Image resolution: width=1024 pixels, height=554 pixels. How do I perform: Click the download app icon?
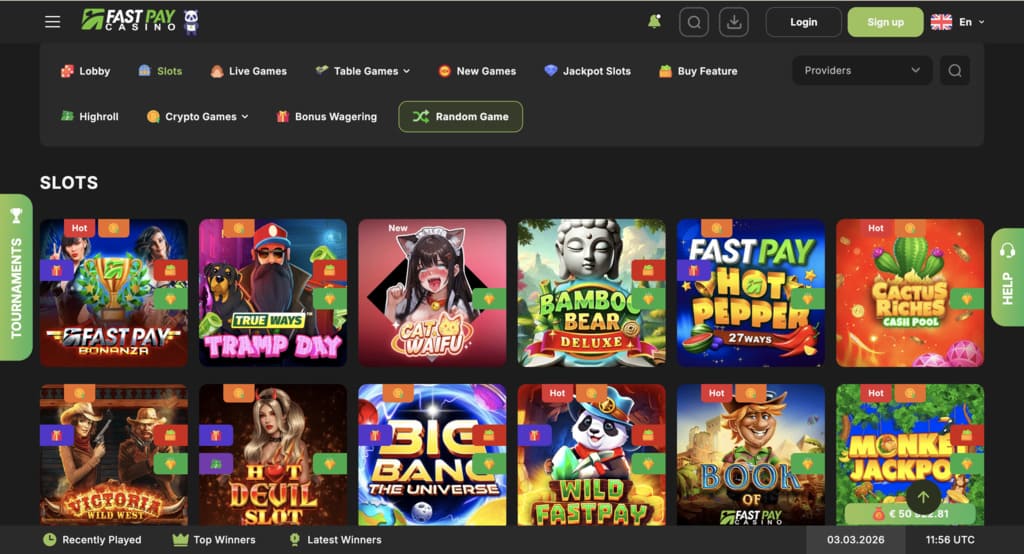(x=734, y=22)
